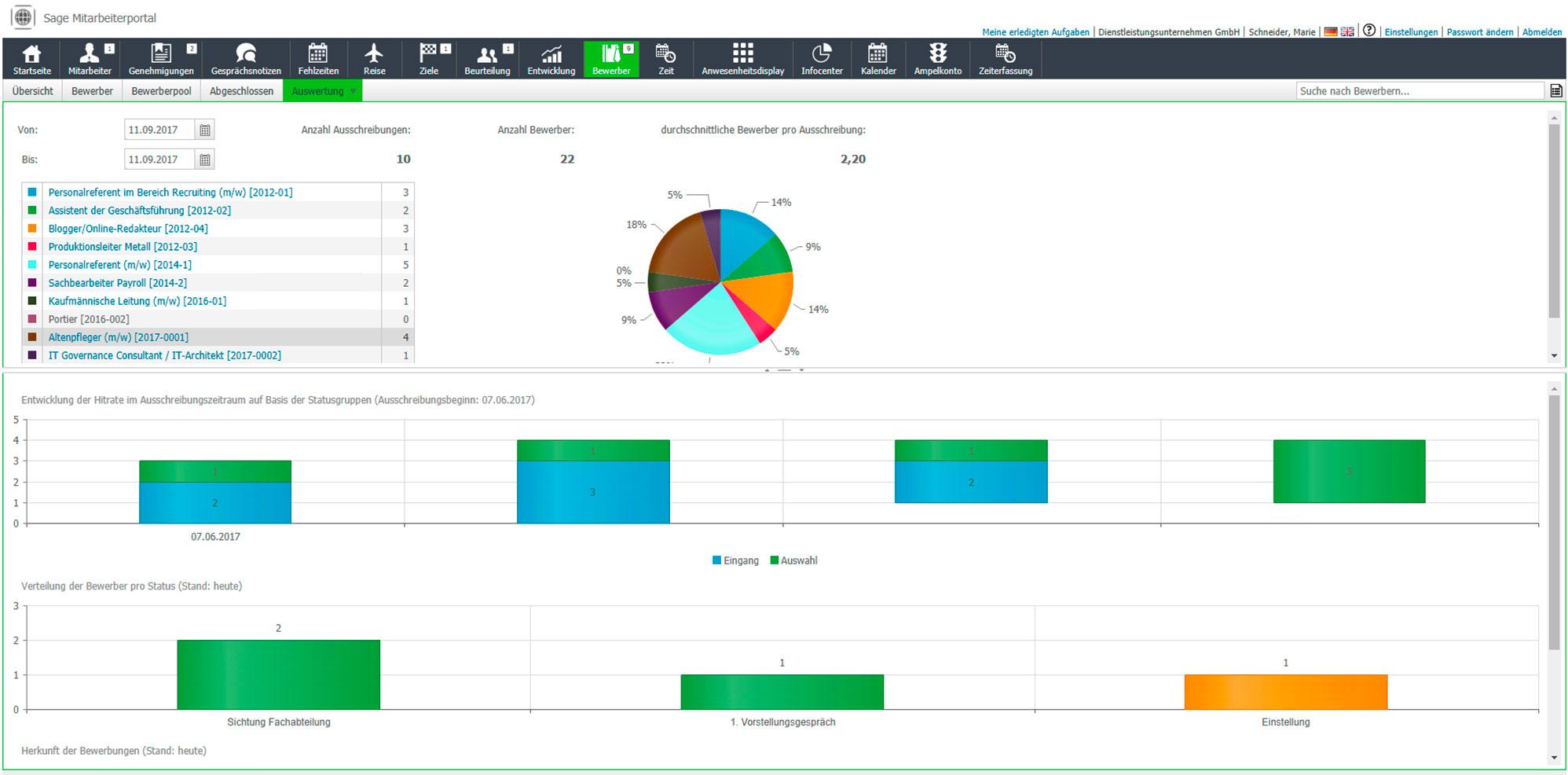Click the Eingang legend entry

(735, 560)
